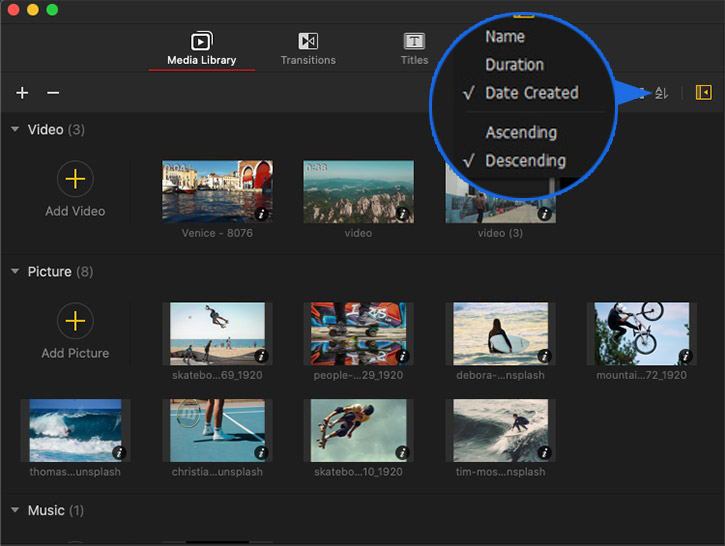Screen dimensions: 725x546
Task: Click the yellow Add Video plus icon
Action: tap(75, 180)
